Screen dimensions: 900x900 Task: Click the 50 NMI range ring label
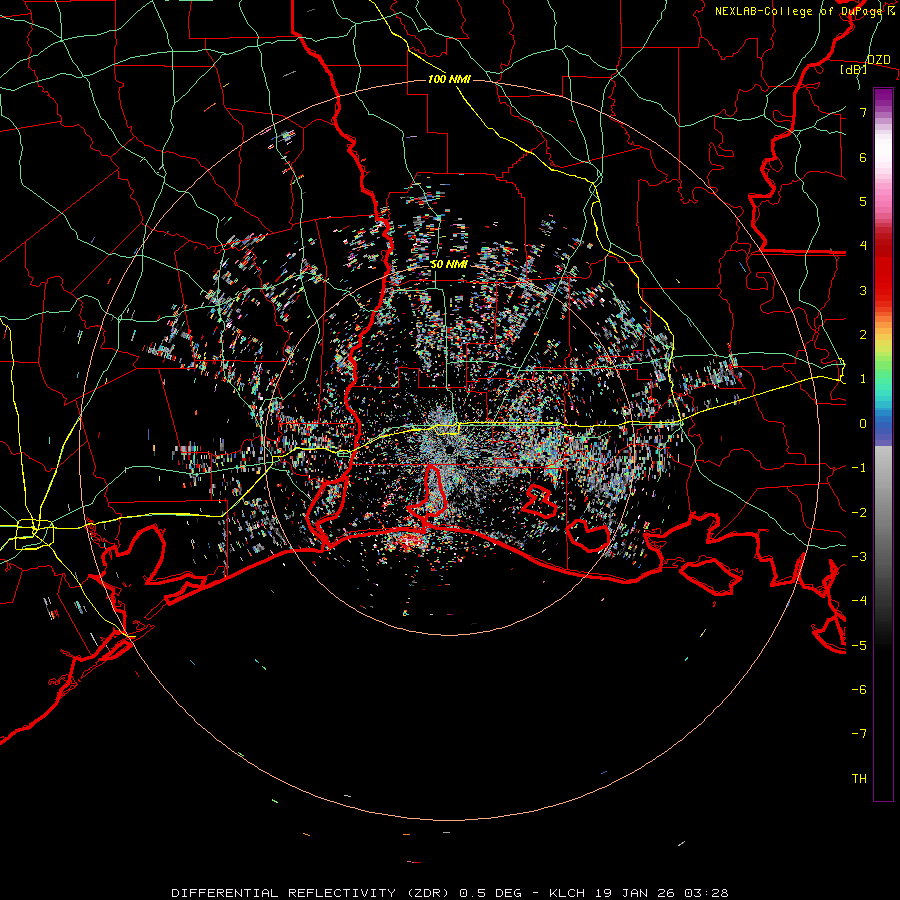point(448,264)
